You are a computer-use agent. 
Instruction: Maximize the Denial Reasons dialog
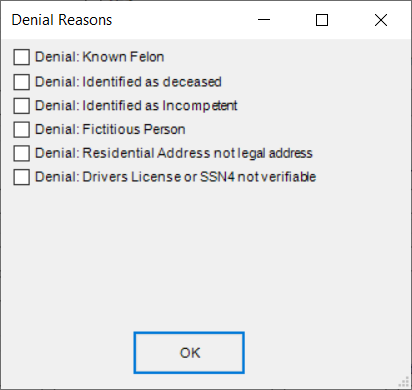tap(322, 20)
